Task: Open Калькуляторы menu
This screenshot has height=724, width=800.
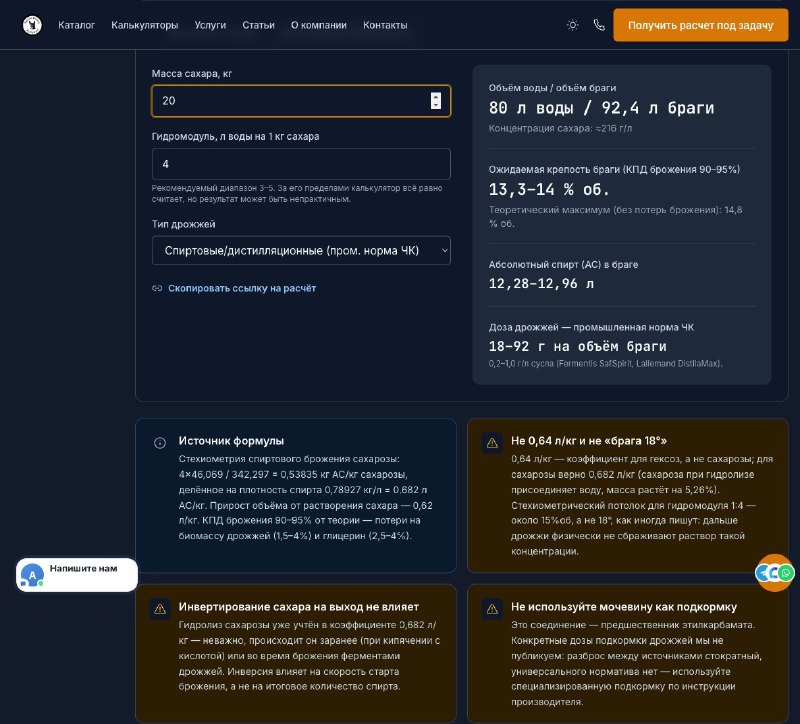Action: (144, 25)
